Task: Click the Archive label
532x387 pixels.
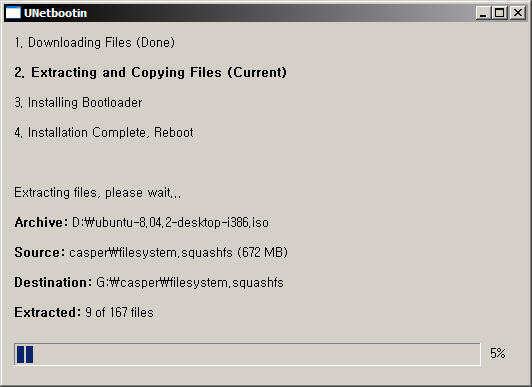Action: tap(41, 222)
